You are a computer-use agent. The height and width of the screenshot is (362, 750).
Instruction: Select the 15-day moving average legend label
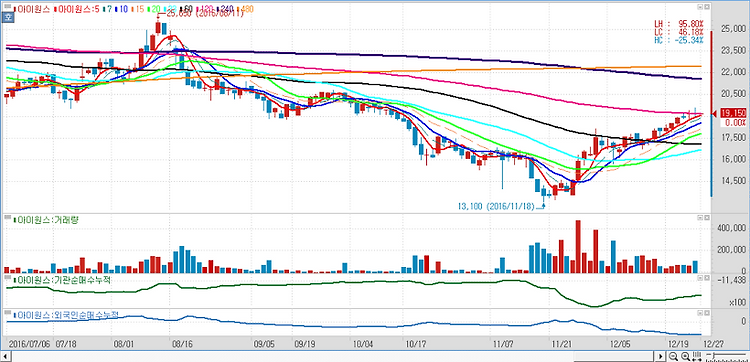139,9
